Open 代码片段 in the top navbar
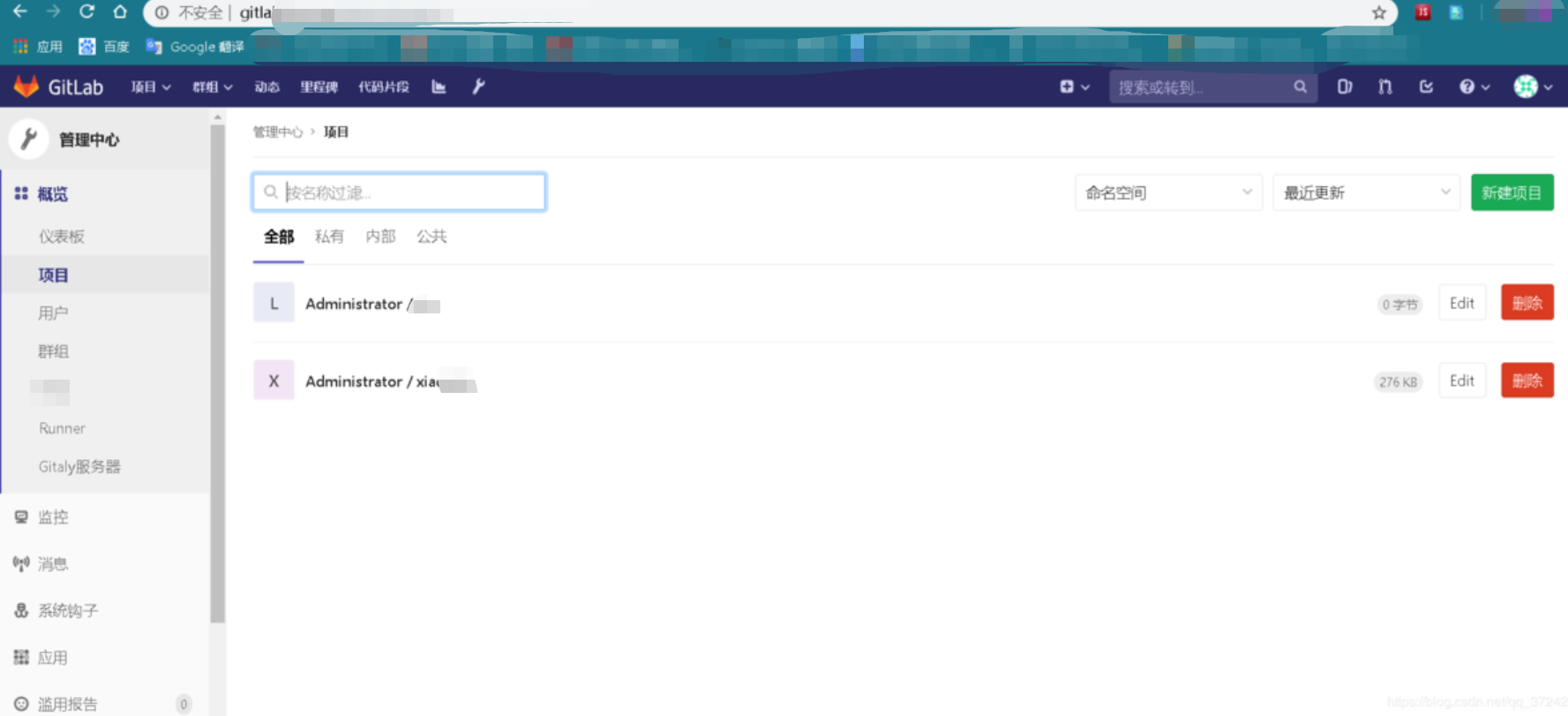Image resolution: width=1568 pixels, height=716 pixels. point(384,87)
